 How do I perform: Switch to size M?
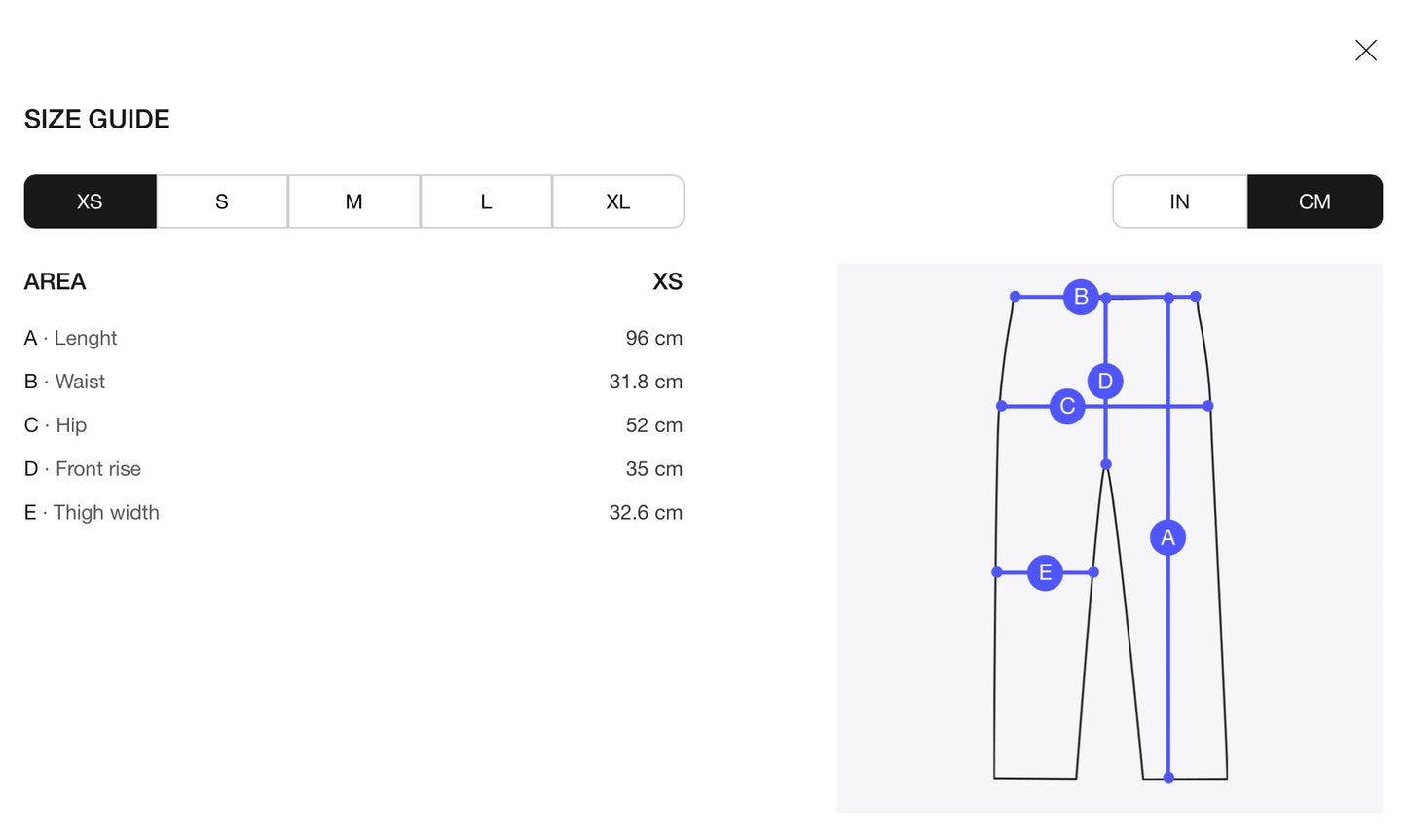[x=353, y=201]
